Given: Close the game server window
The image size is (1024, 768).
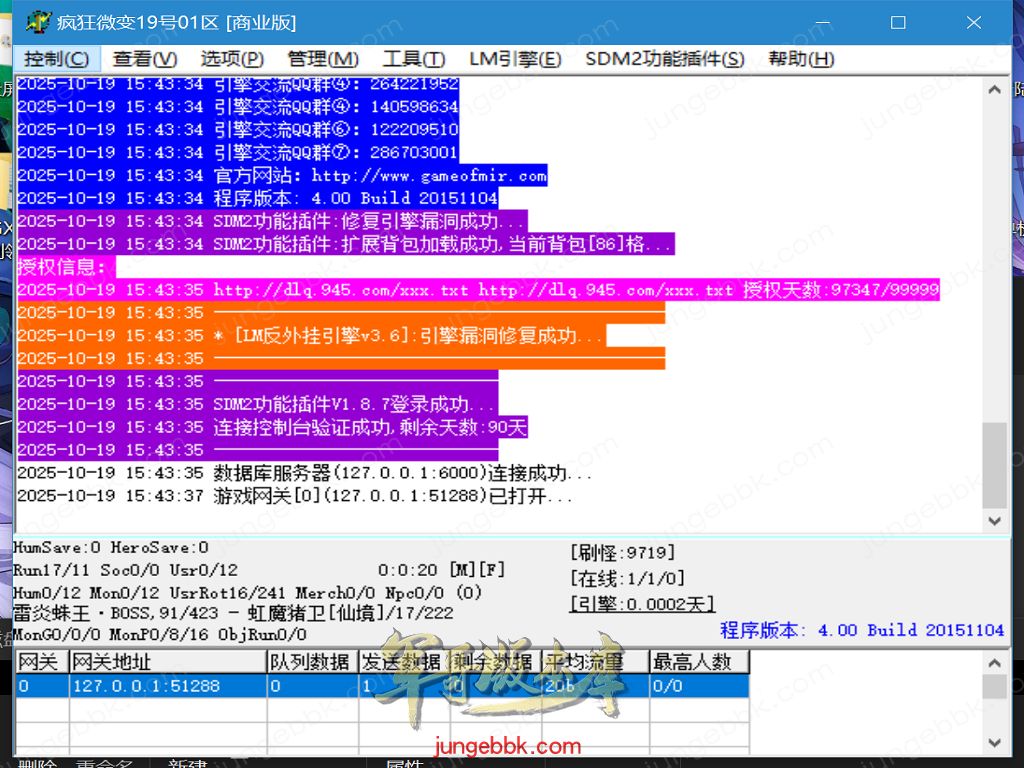Looking at the screenshot, I should pos(974,22).
